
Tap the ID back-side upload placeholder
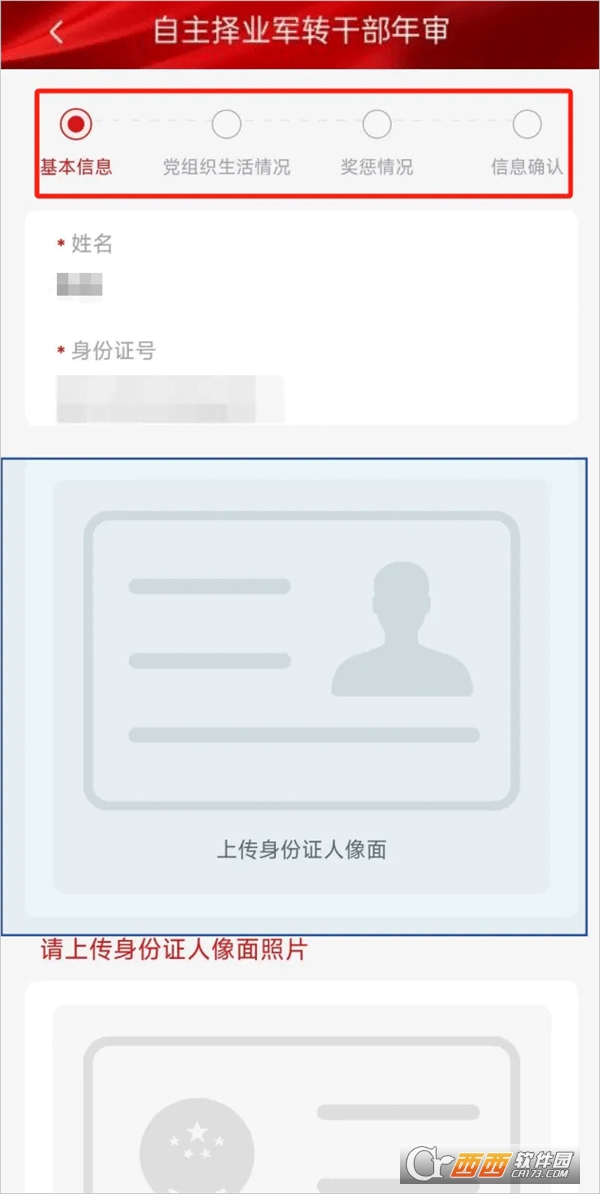(302, 1100)
